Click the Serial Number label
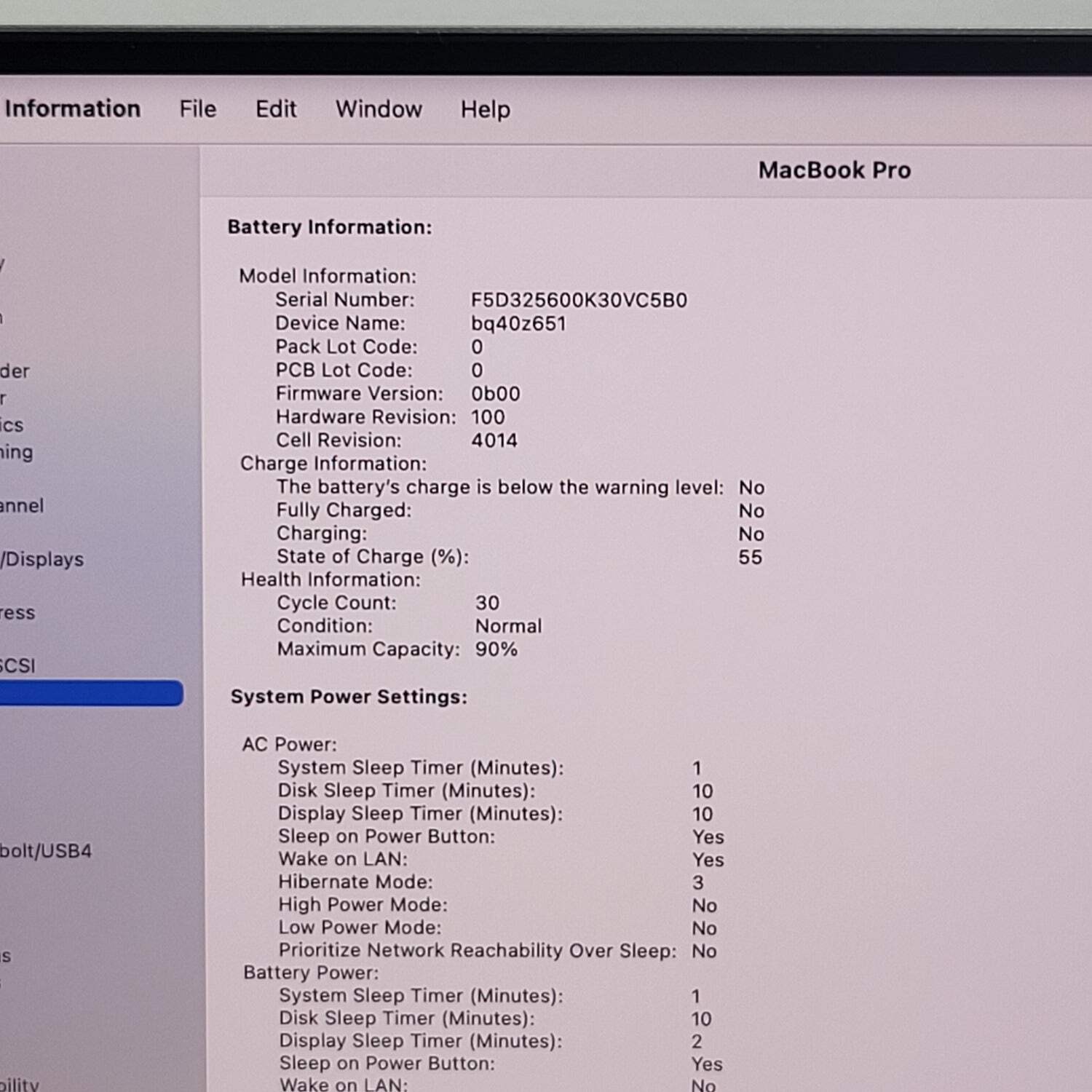 [345, 299]
